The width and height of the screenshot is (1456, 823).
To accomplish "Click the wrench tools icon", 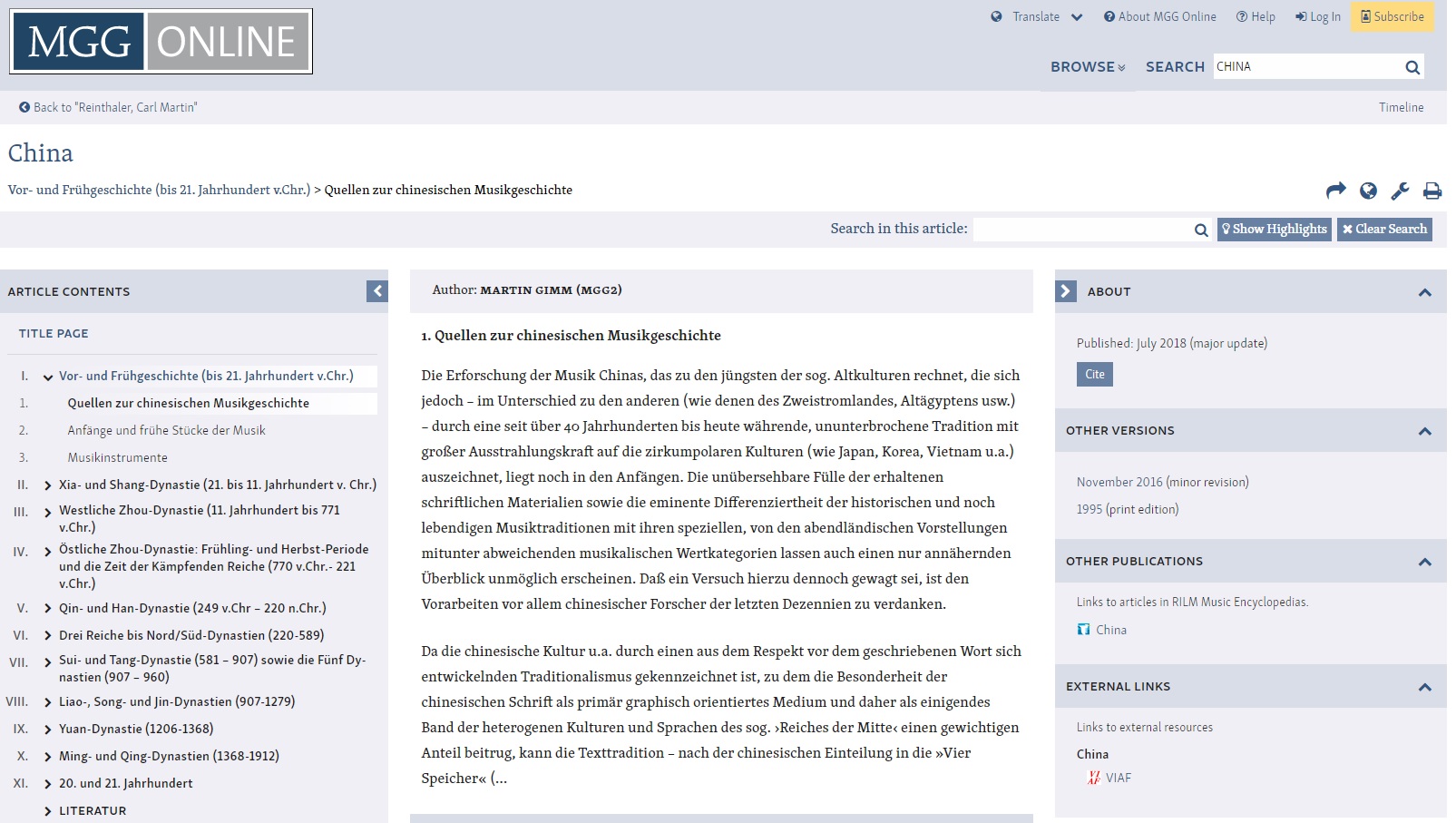I will coord(1400,191).
